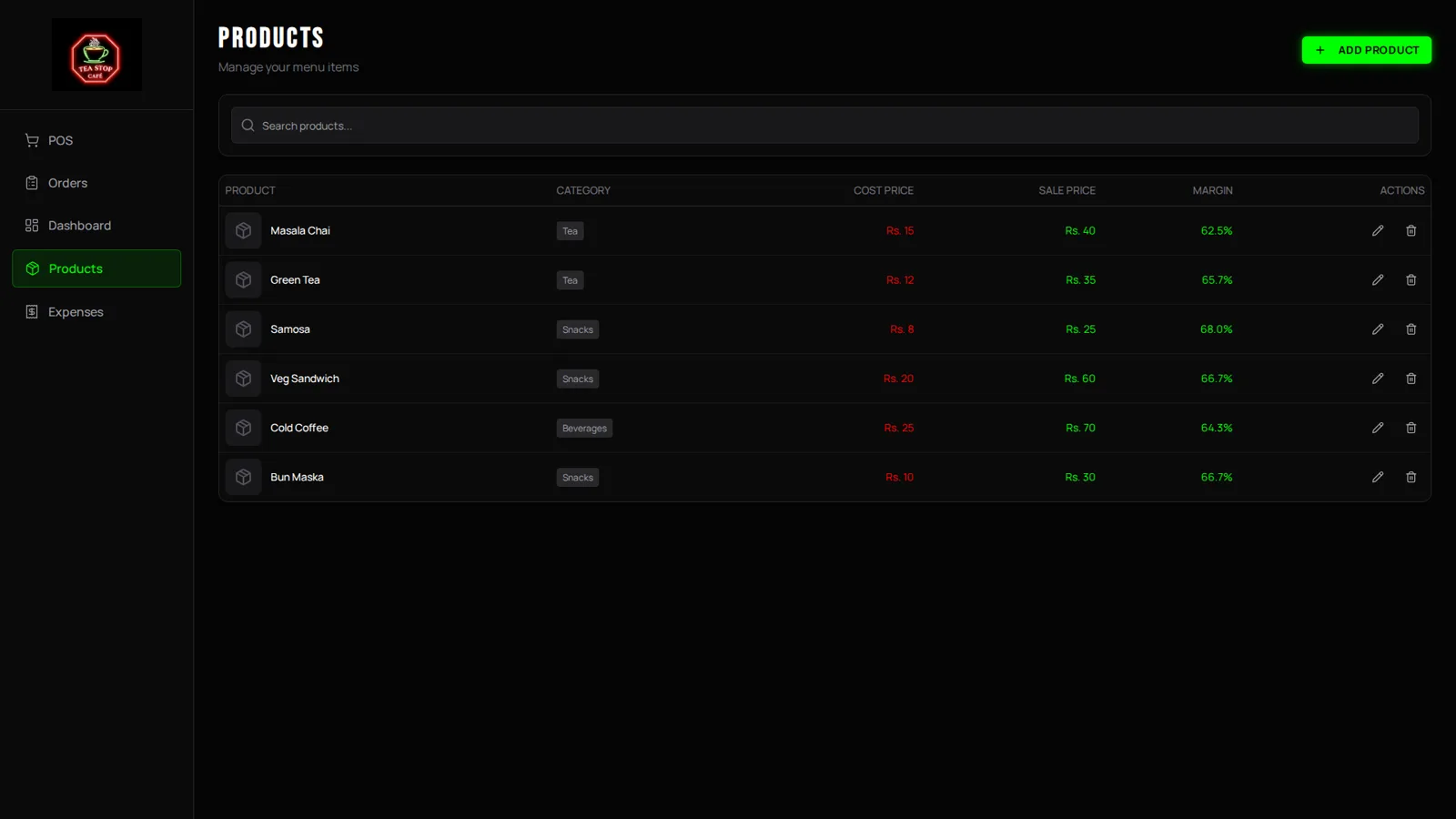Click the PRODUCT column header
Image resolution: width=1456 pixels, height=819 pixels.
pos(250,190)
